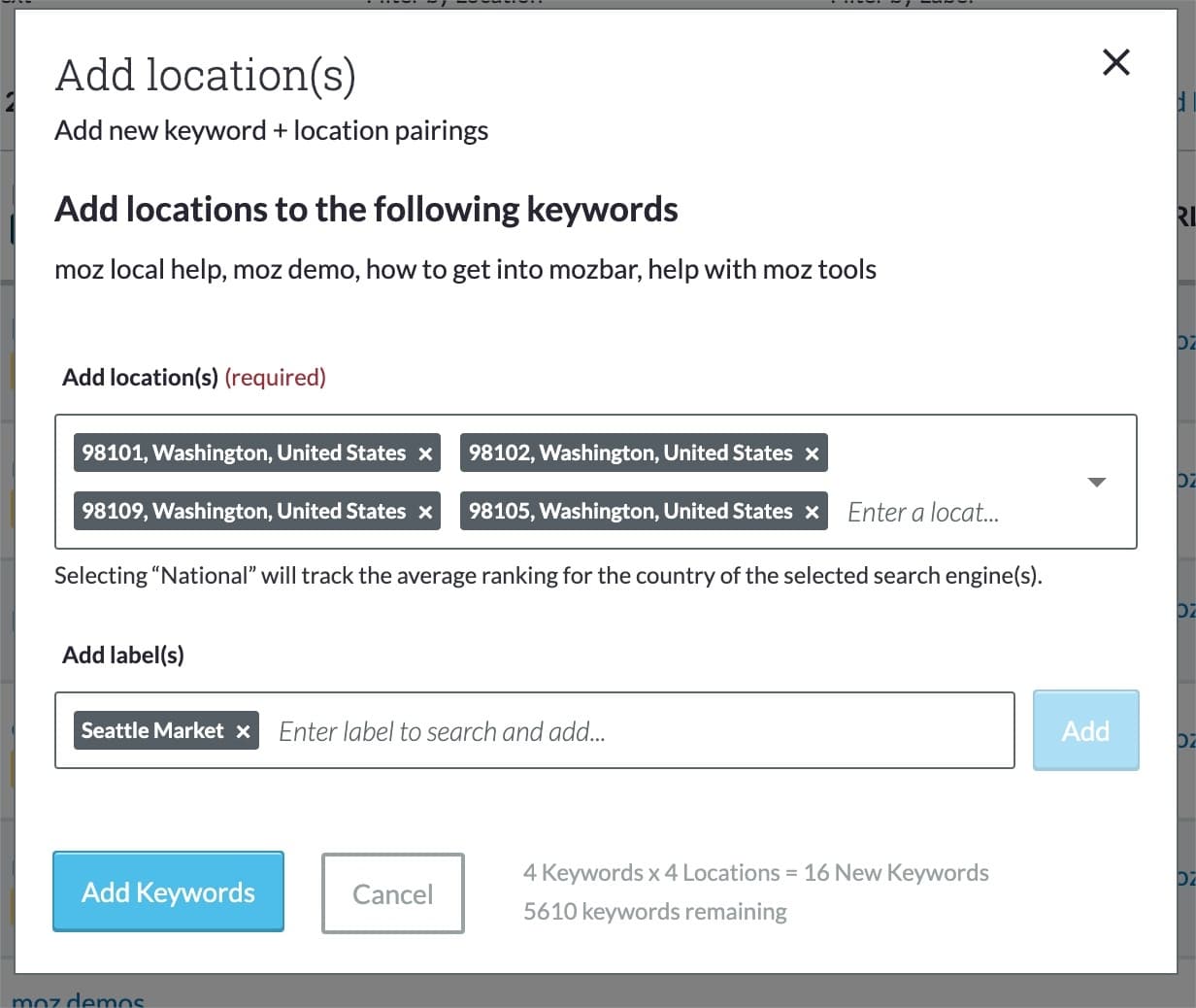This screenshot has width=1196, height=1008.
Task: Remove the 98109 Washington location tag
Action: click(x=425, y=511)
